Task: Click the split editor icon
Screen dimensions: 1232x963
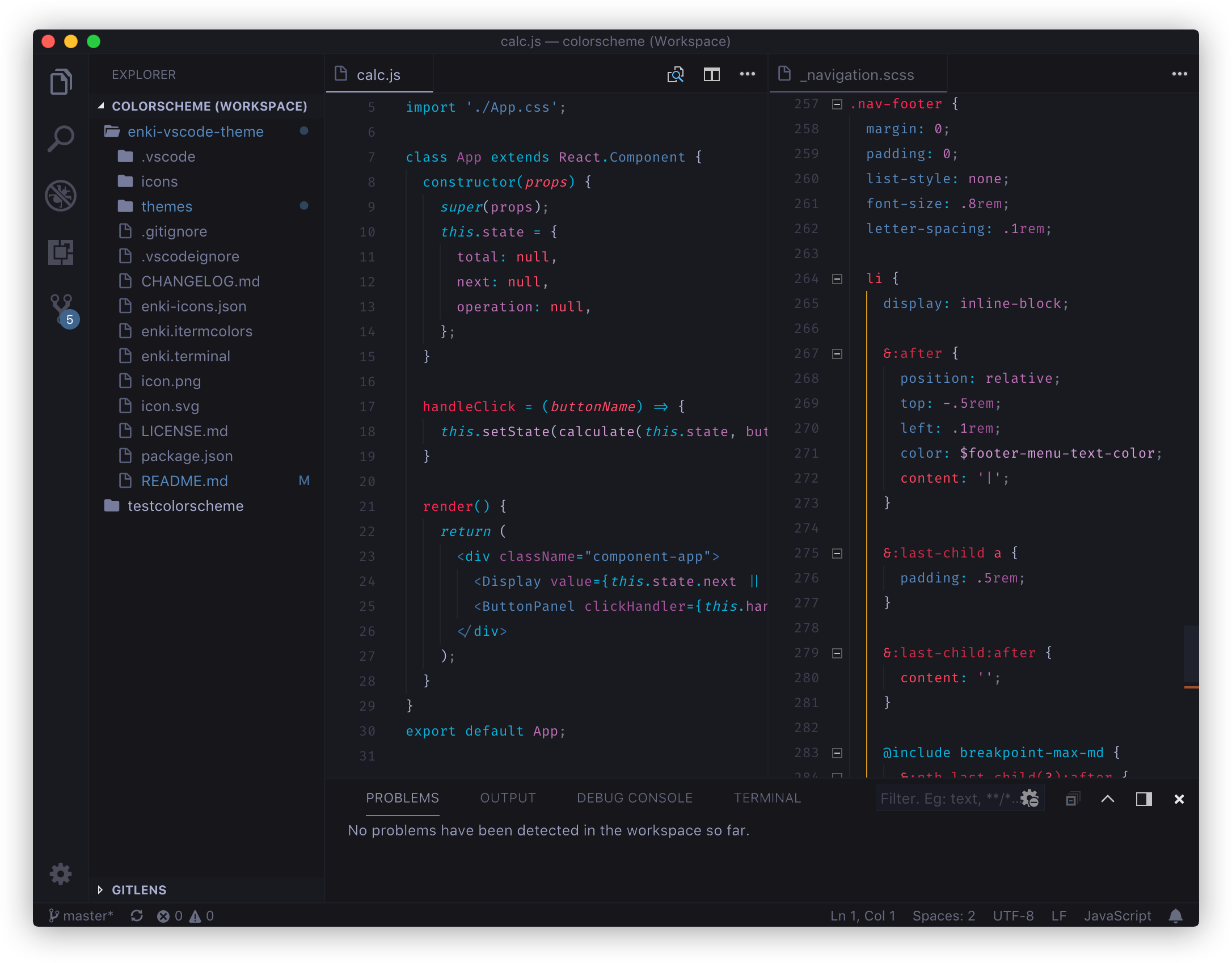Action: 711,74
